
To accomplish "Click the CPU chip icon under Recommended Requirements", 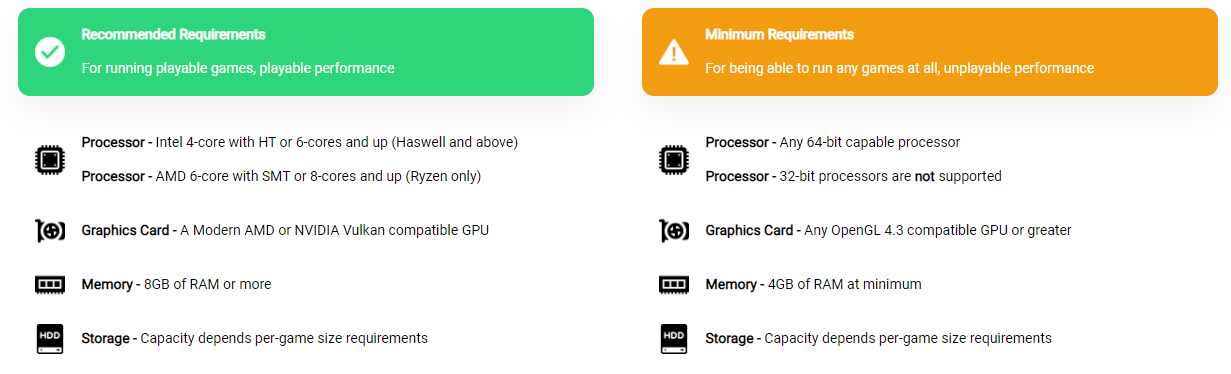I will click(50, 159).
